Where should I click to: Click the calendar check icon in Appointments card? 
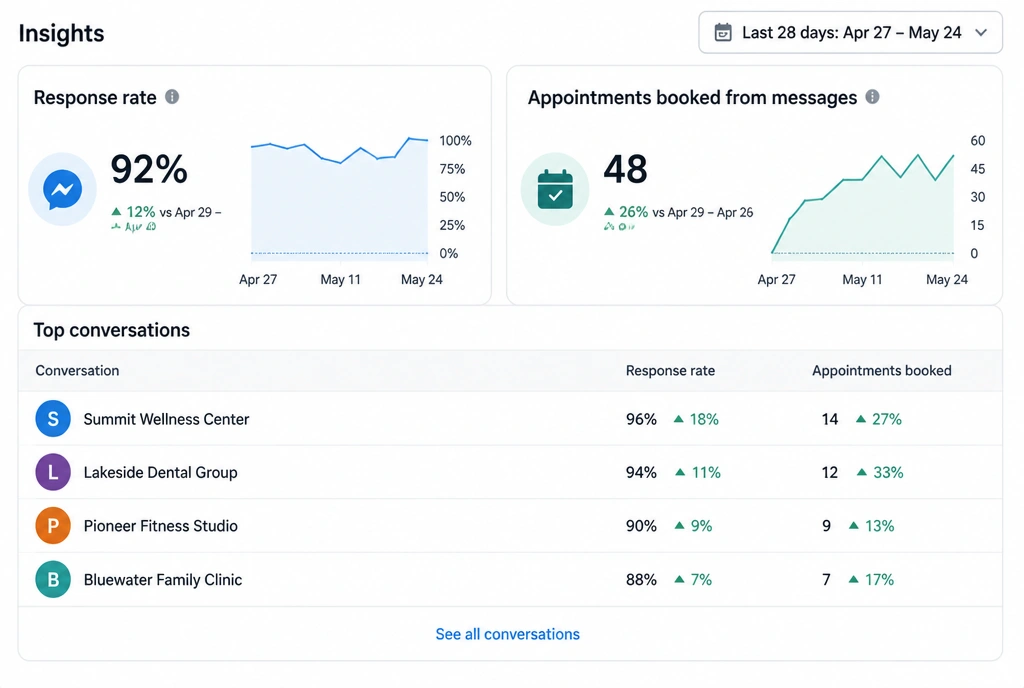[555, 189]
